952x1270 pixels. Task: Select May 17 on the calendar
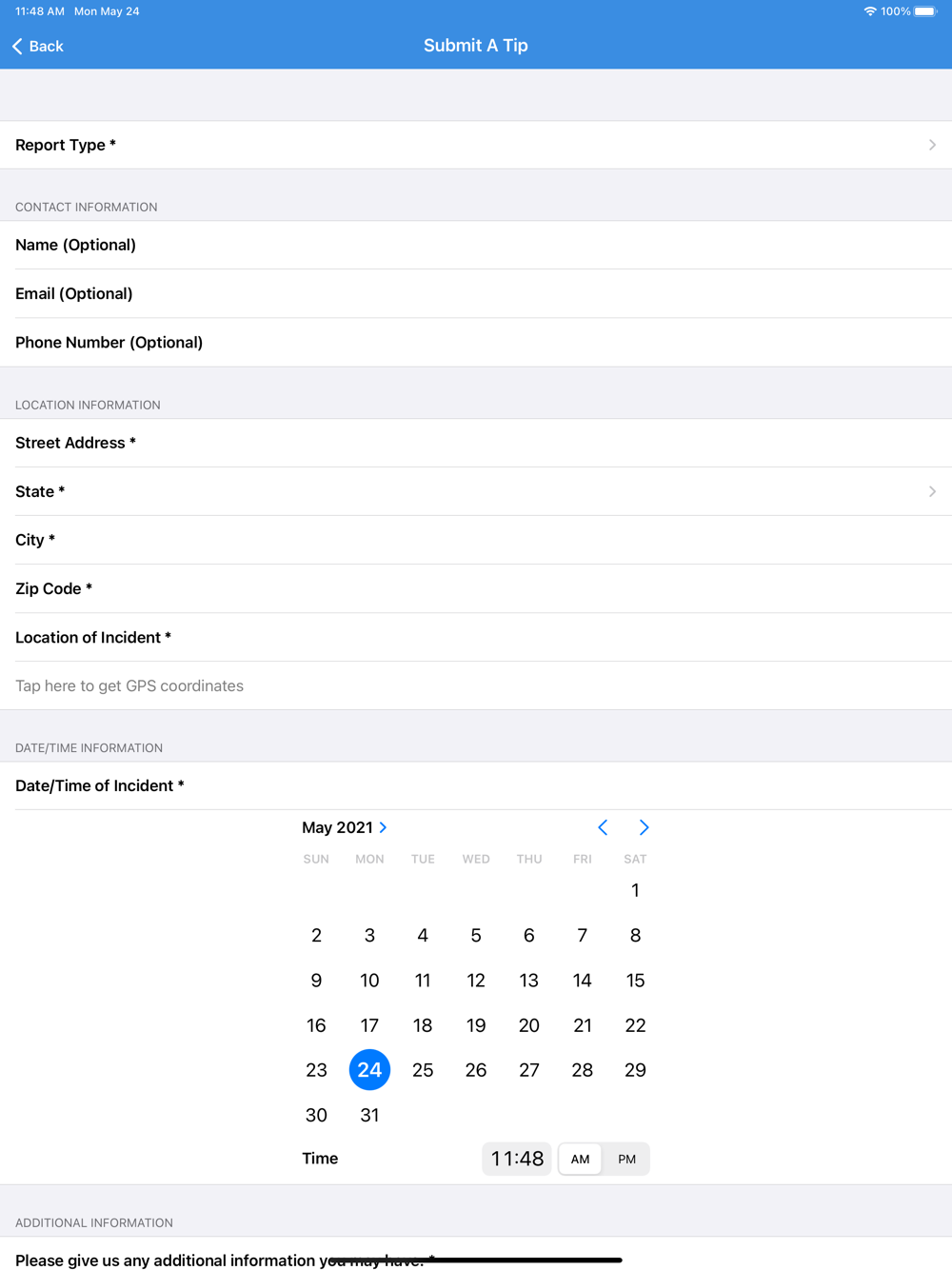[369, 1025]
